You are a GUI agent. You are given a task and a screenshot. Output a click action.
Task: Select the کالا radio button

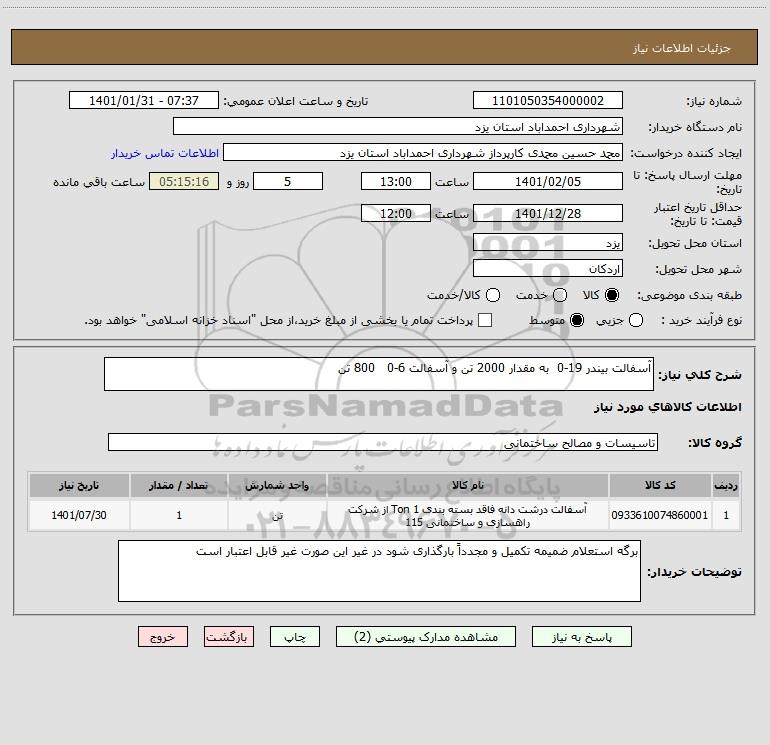[612, 295]
